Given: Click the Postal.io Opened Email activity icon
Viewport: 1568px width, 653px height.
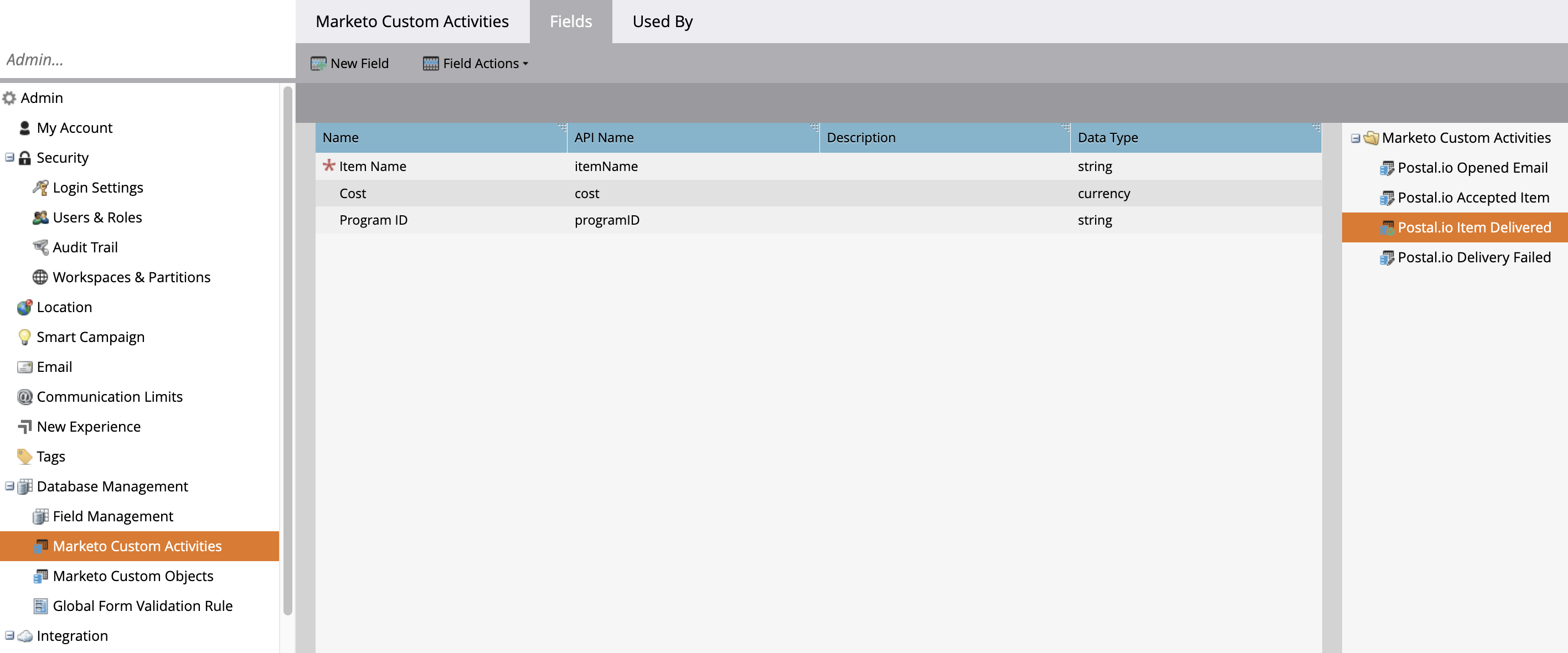Looking at the screenshot, I should [1386, 168].
